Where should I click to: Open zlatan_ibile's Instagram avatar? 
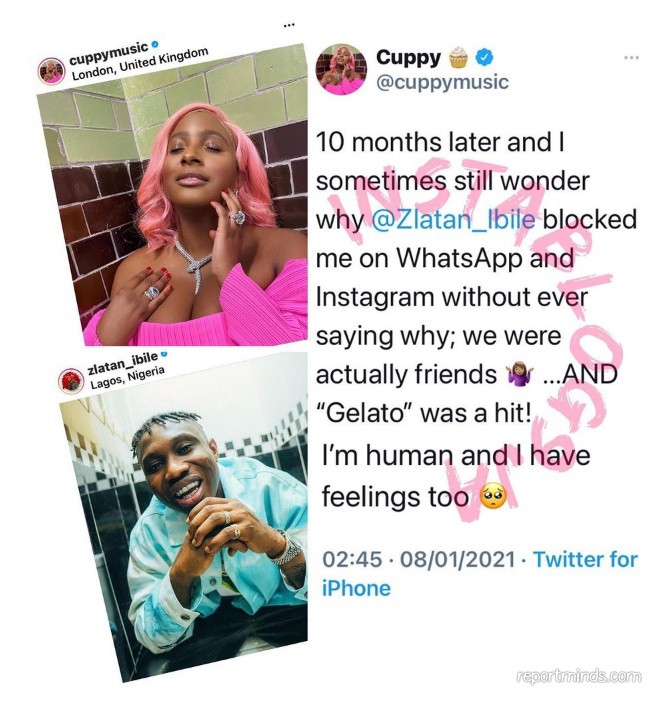(71, 380)
